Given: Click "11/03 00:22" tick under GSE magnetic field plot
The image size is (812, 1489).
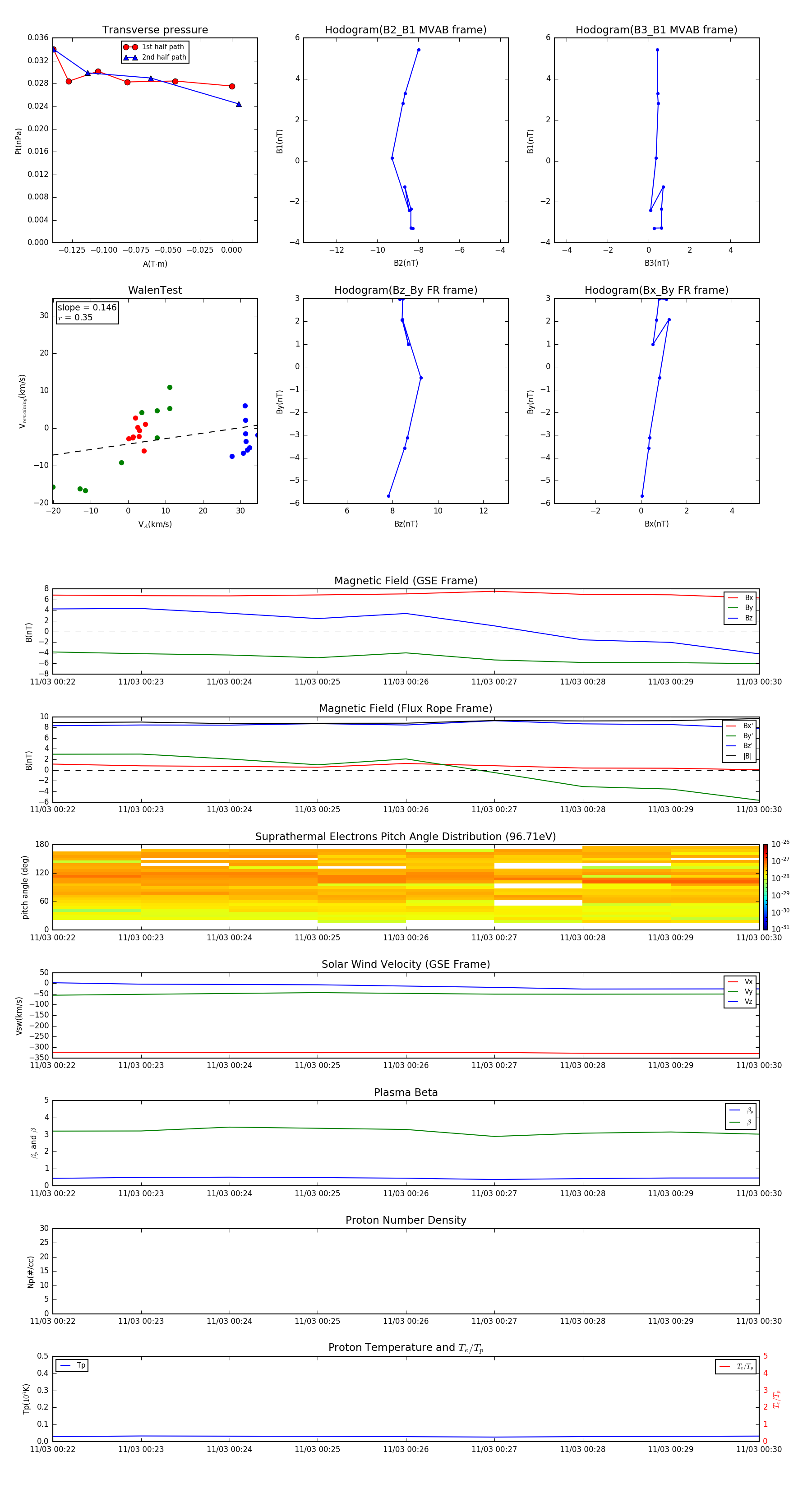Looking at the screenshot, I should click(53, 682).
